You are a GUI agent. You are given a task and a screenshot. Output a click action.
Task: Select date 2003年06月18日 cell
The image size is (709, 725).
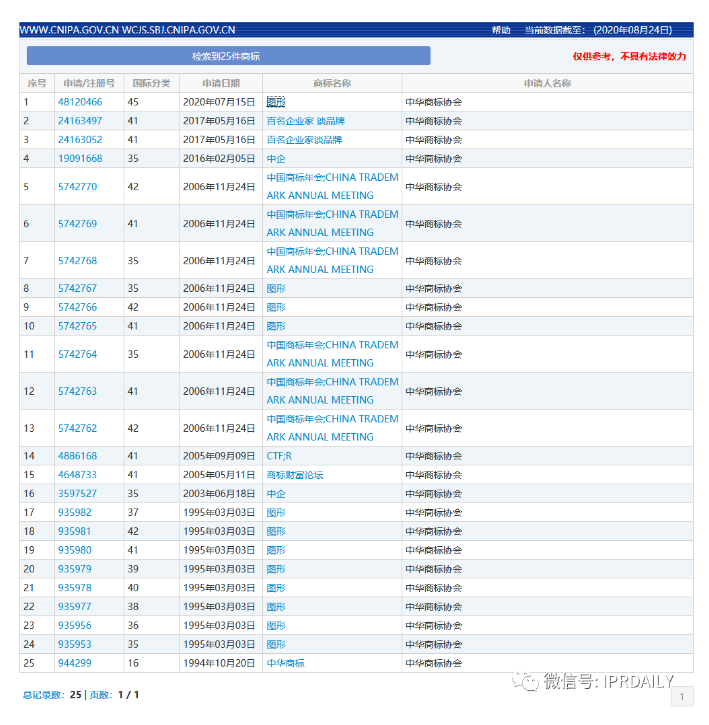(x=219, y=494)
